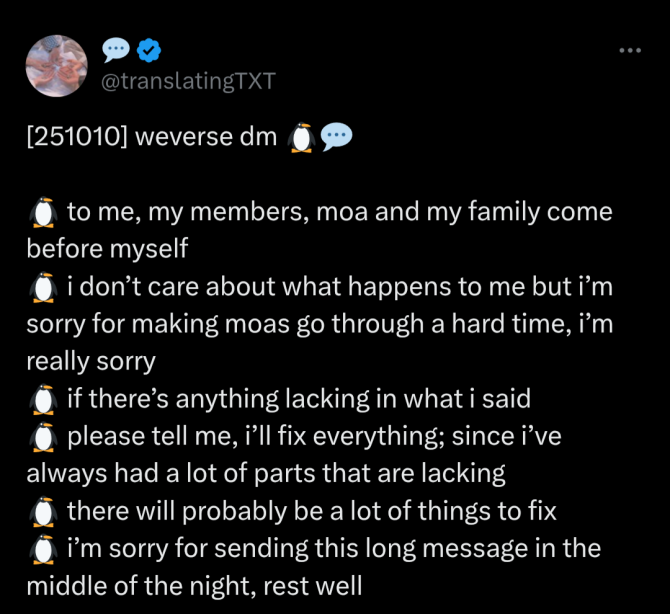Click the text "lacking in what i said"

(x=421, y=399)
